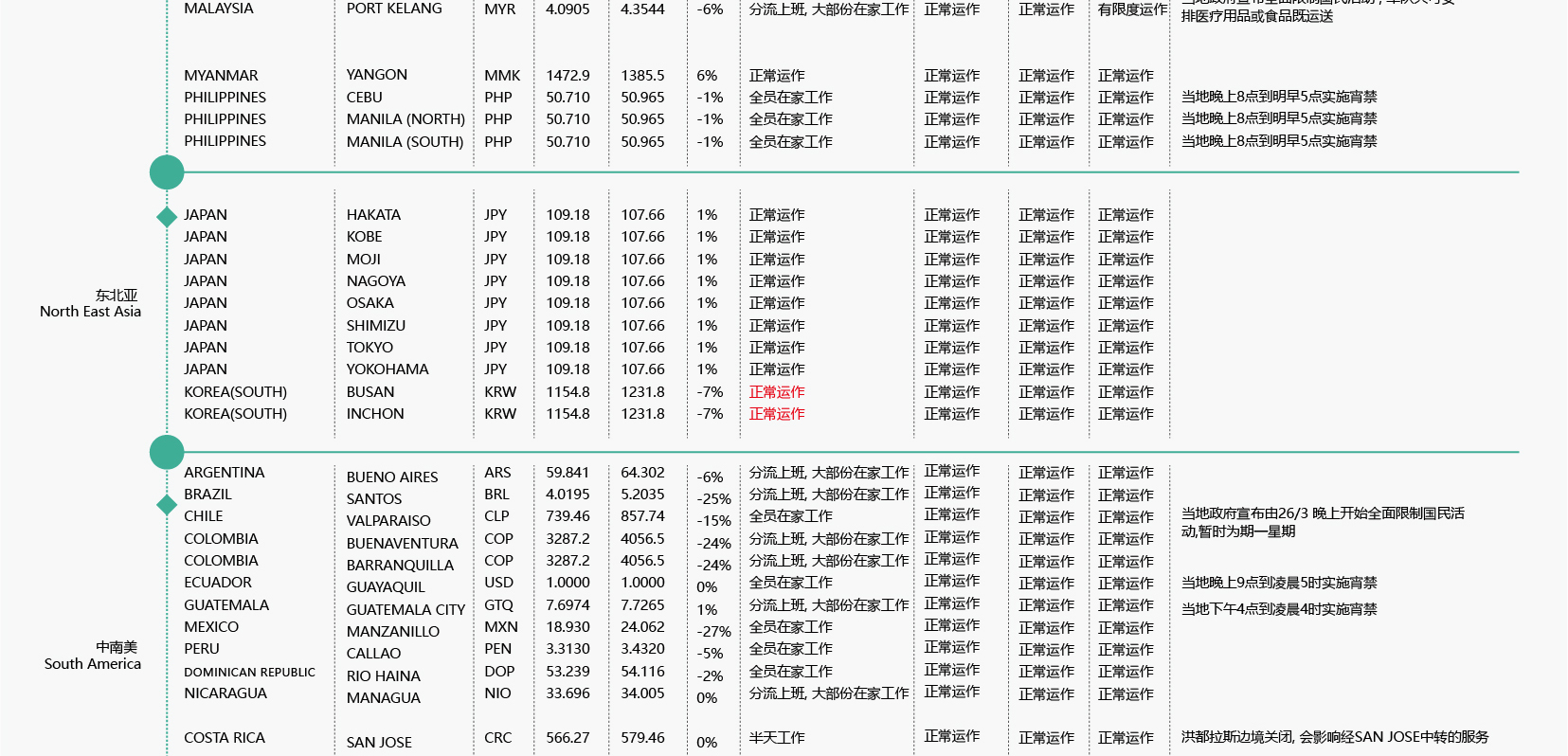Click the MANAGUA port cell

click(384, 698)
